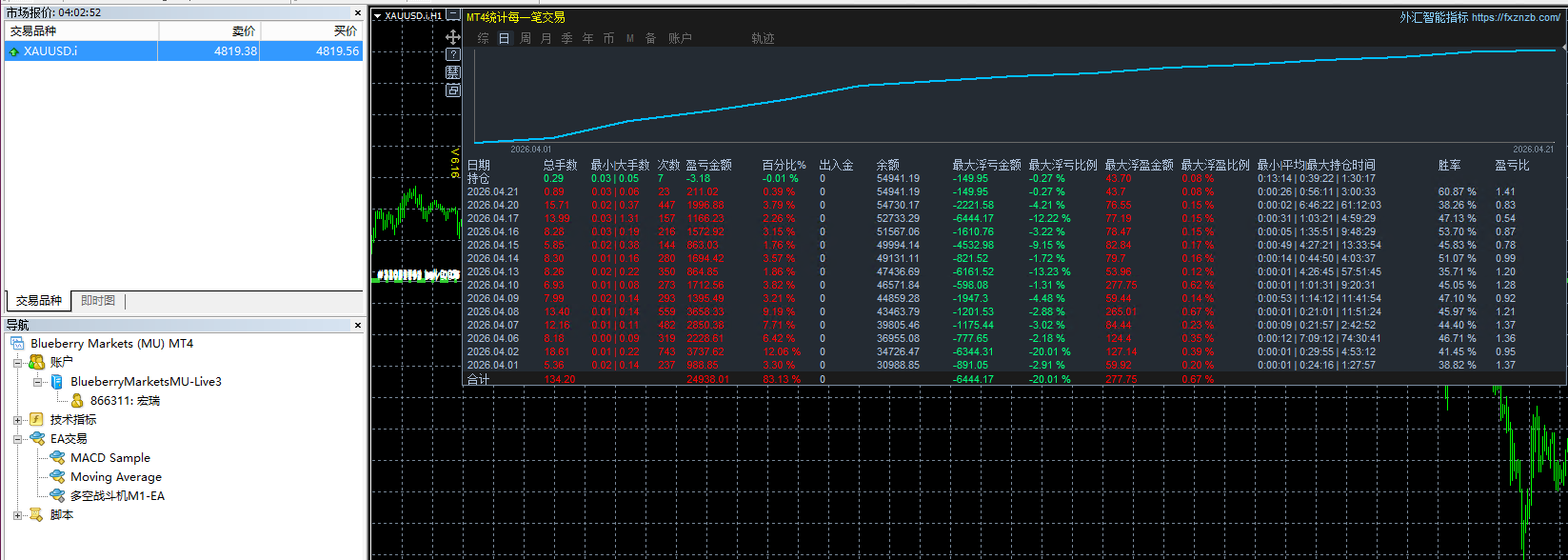
Task: Collapse the EA交易 tree node
Action: [x=18, y=439]
